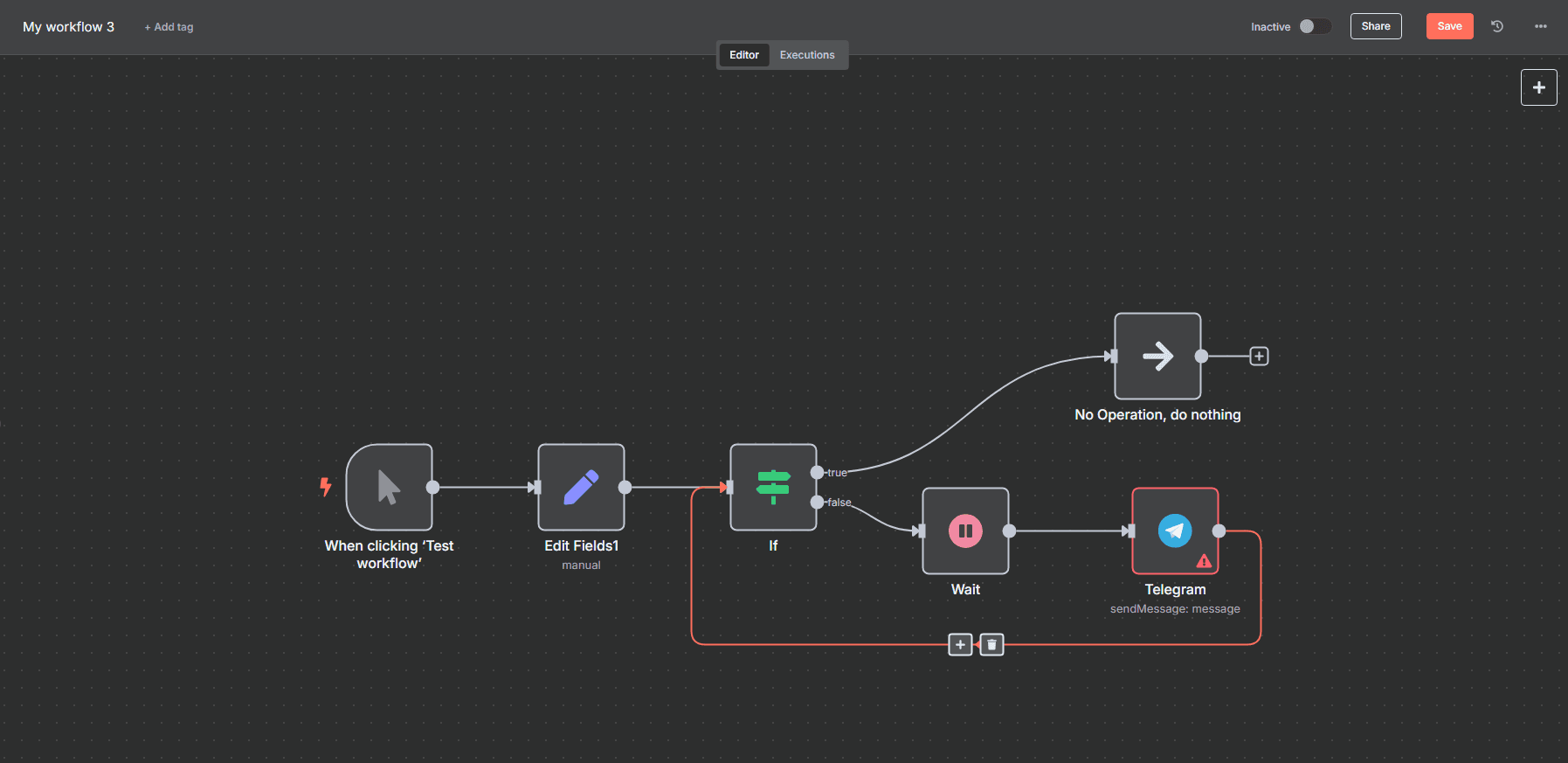Click the Telegram node output connector

[x=1219, y=531]
